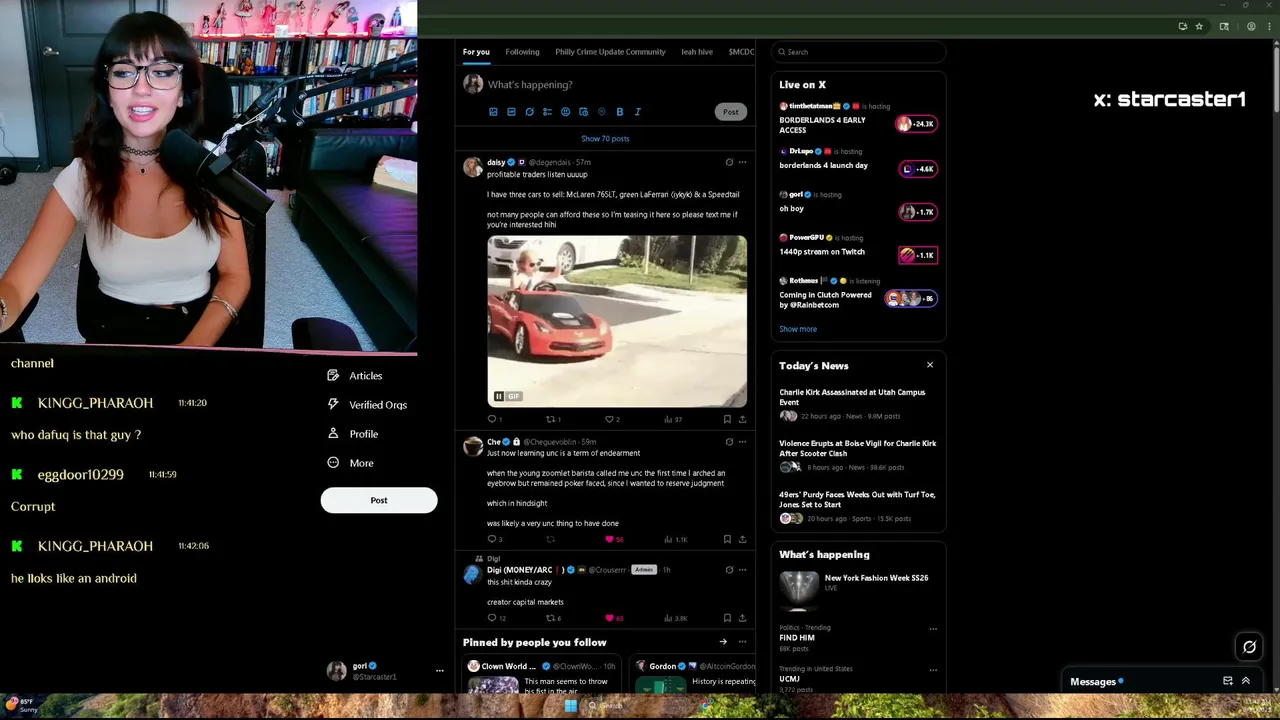Open more options for Pinned by people section
This screenshot has height=720, width=1280.
tap(742, 642)
